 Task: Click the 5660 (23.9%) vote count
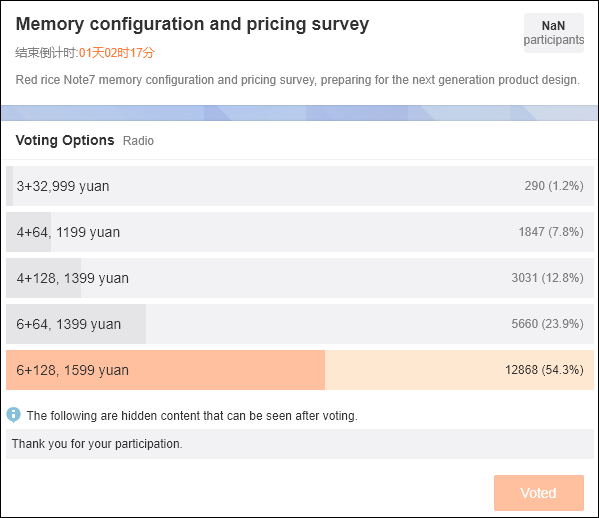[547, 324]
